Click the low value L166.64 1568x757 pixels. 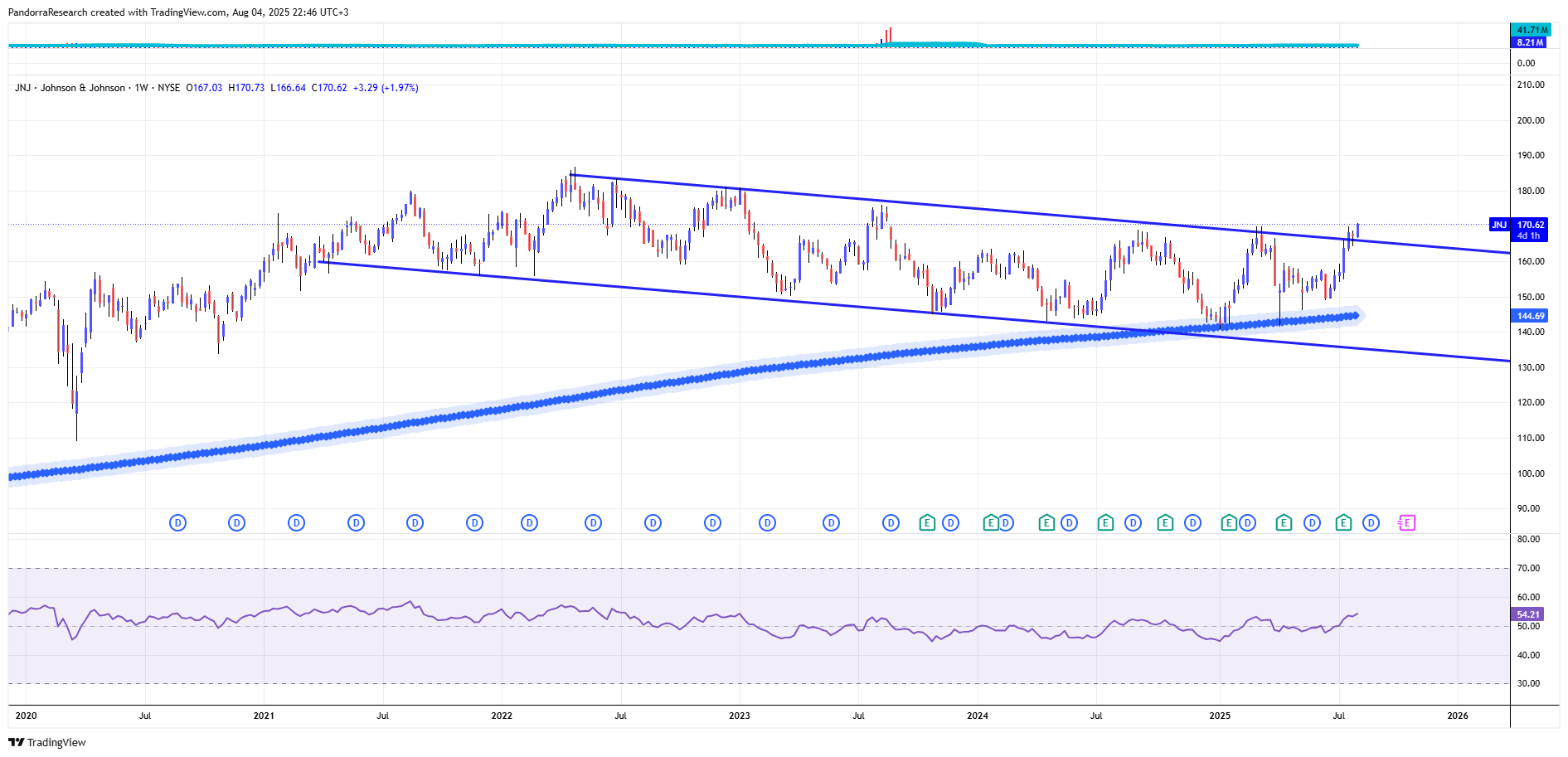[x=288, y=88]
